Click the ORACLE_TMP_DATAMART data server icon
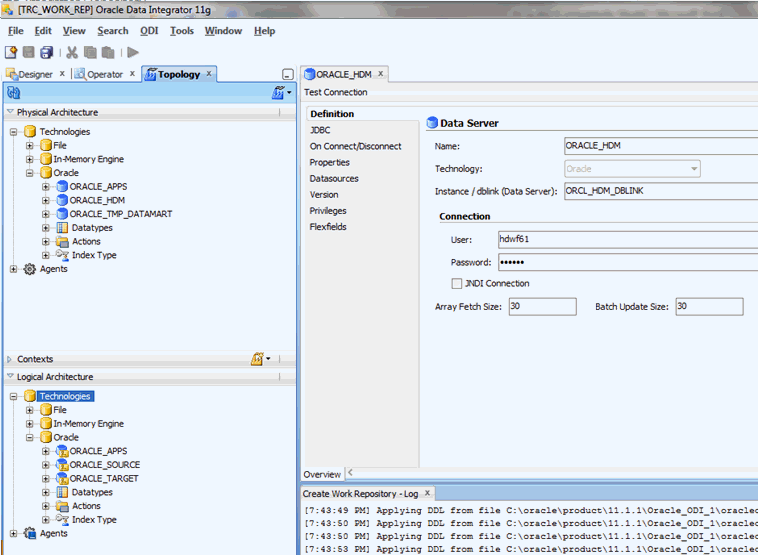758x555 pixels. (x=62, y=214)
